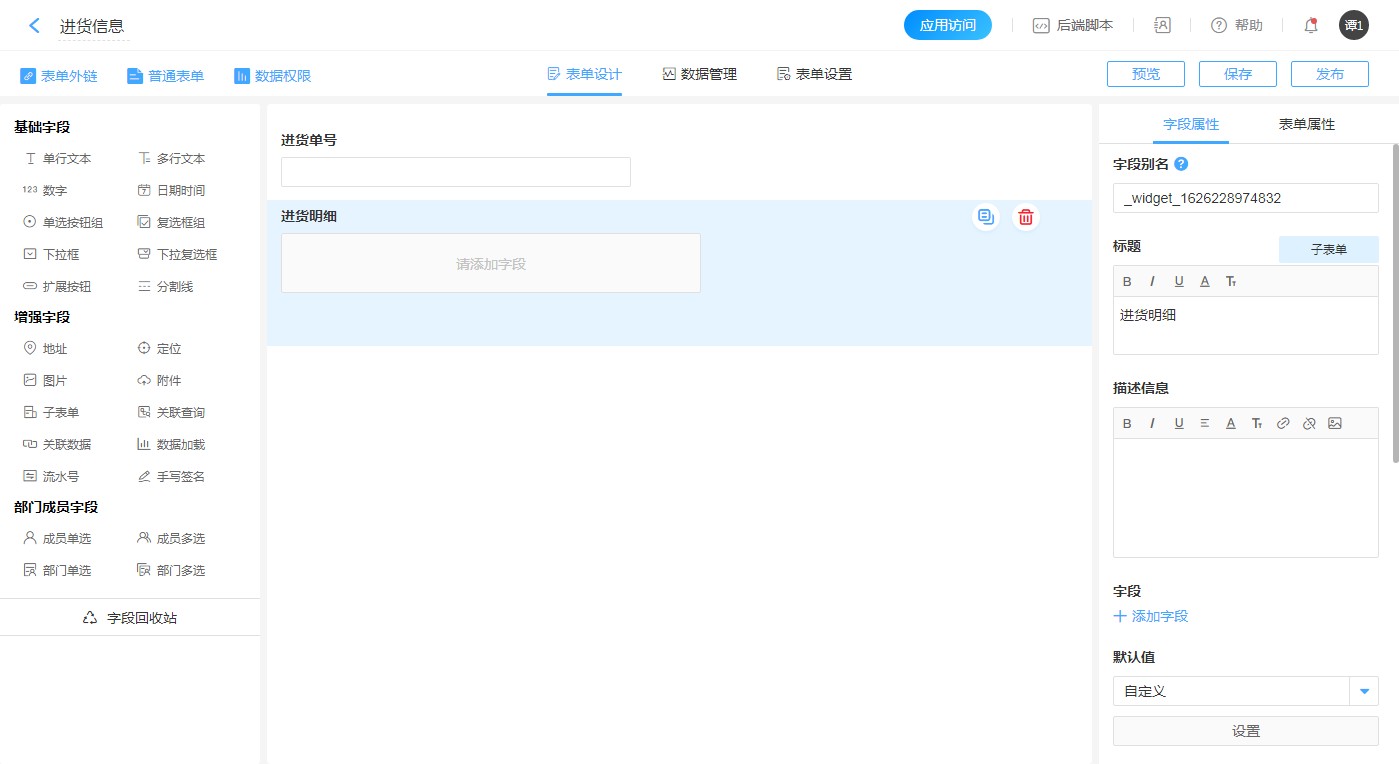Viewport: 1399px width, 764px height.
Task: Click the back arrow beside 进货信息
Action: tap(35, 26)
